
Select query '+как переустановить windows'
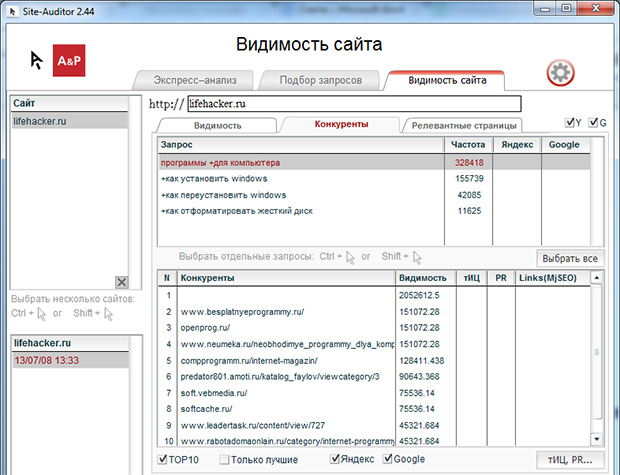pyautogui.click(x=374, y=195)
